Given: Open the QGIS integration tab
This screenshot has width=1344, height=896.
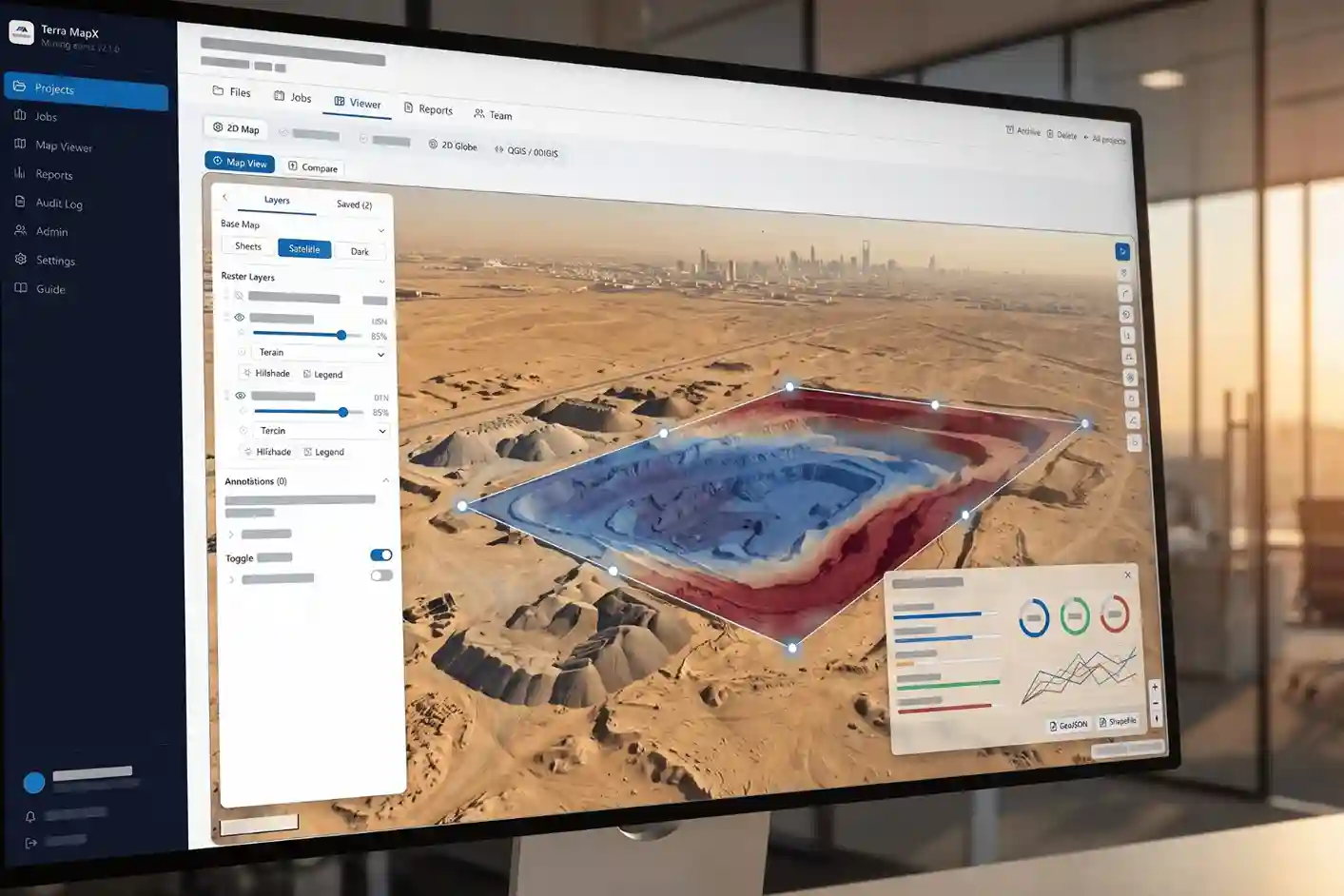Looking at the screenshot, I should click(x=527, y=151).
